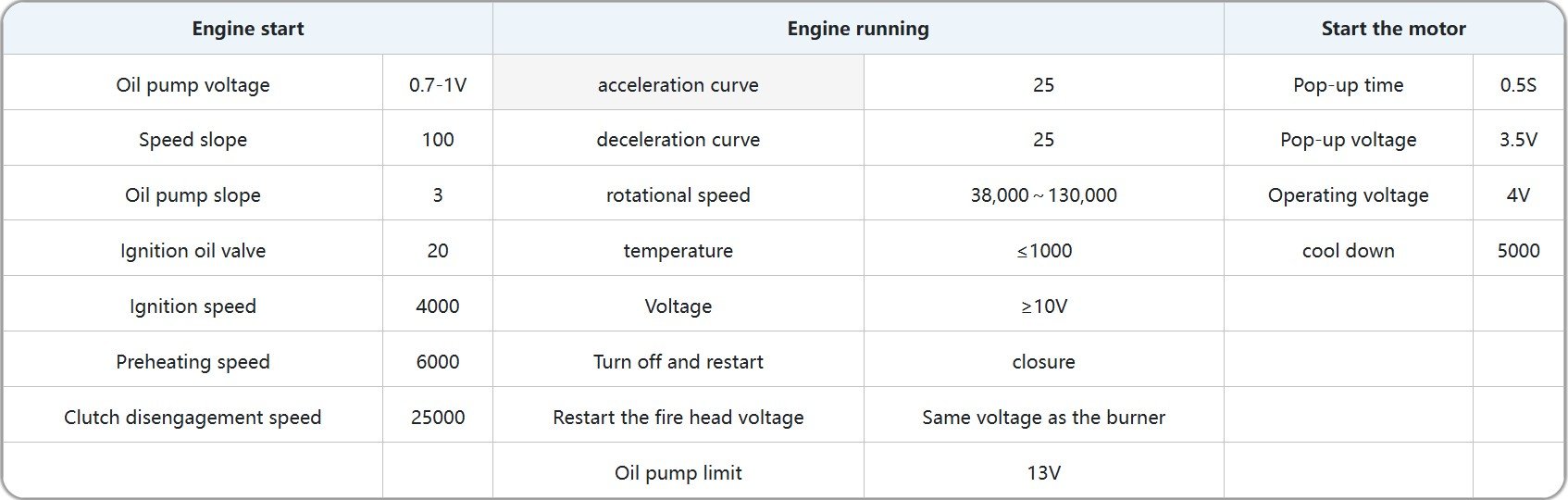1568x500 pixels.
Task: Click the Operating voltage cell
Action: point(1348,195)
